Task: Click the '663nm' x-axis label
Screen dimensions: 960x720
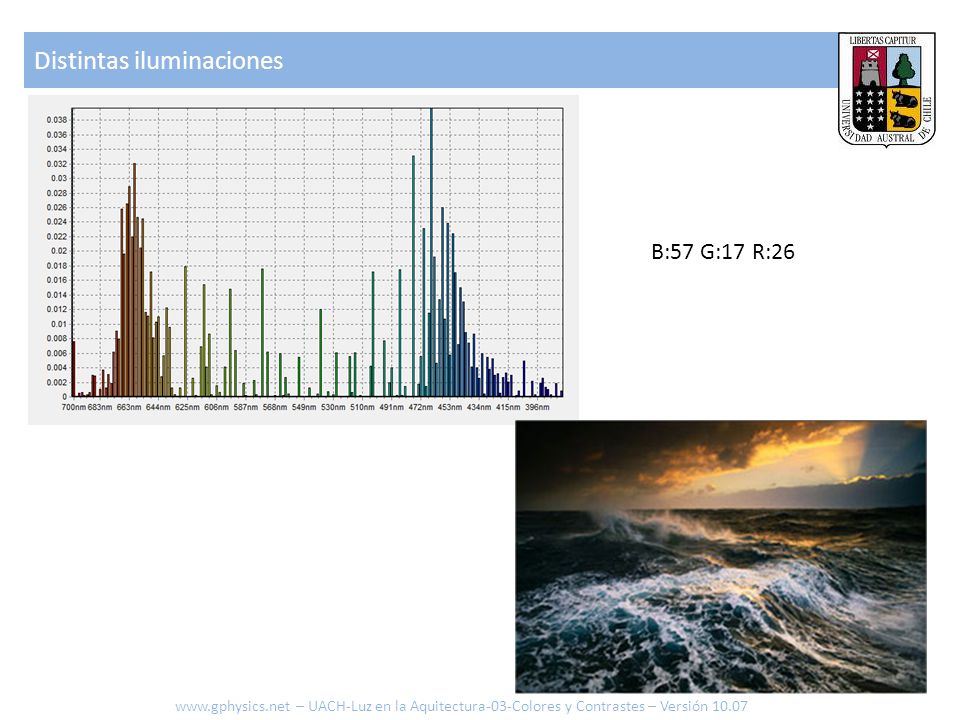Action: 129,407
